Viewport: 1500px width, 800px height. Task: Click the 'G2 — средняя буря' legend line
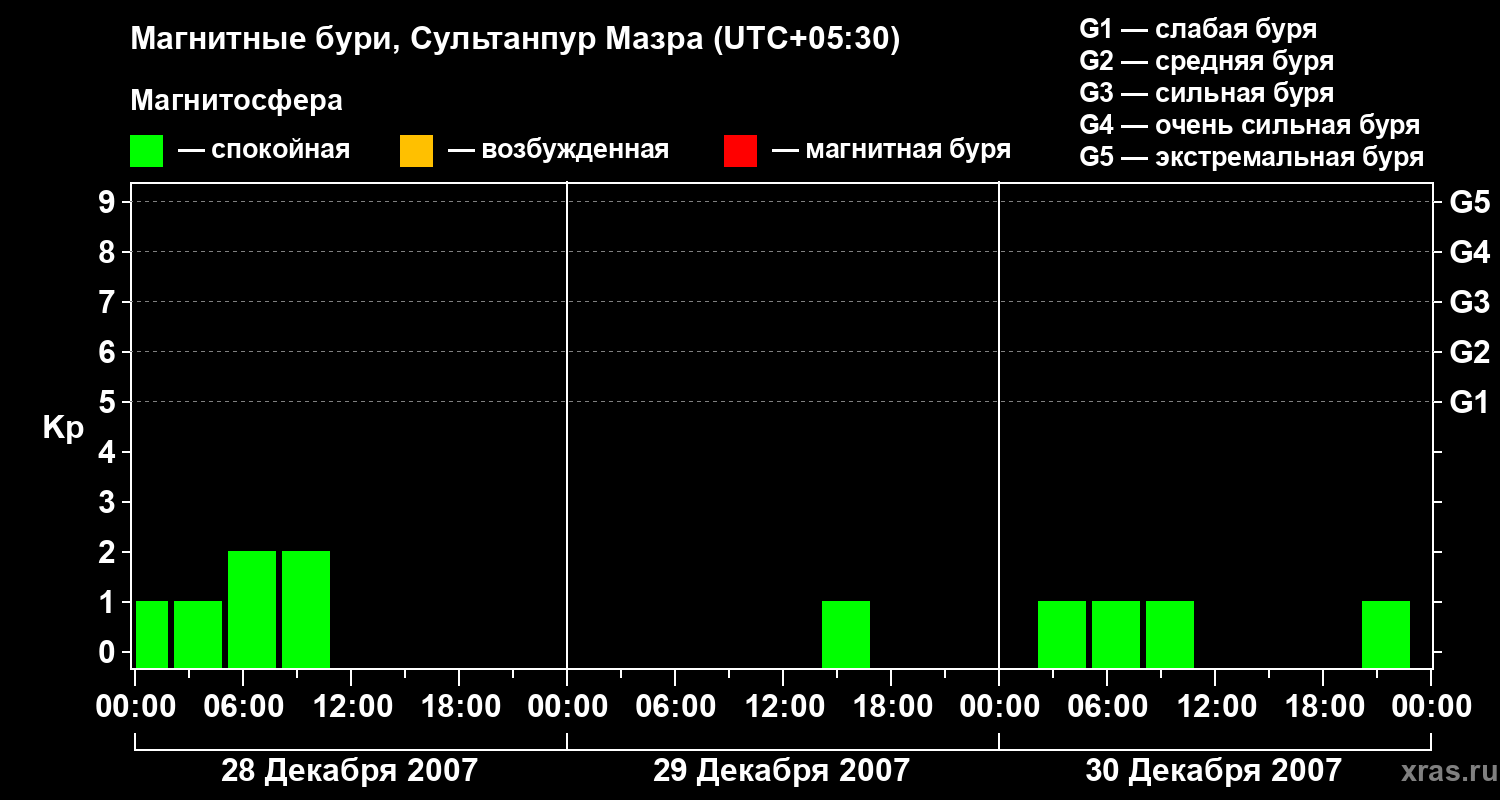(x=1206, y=61)
